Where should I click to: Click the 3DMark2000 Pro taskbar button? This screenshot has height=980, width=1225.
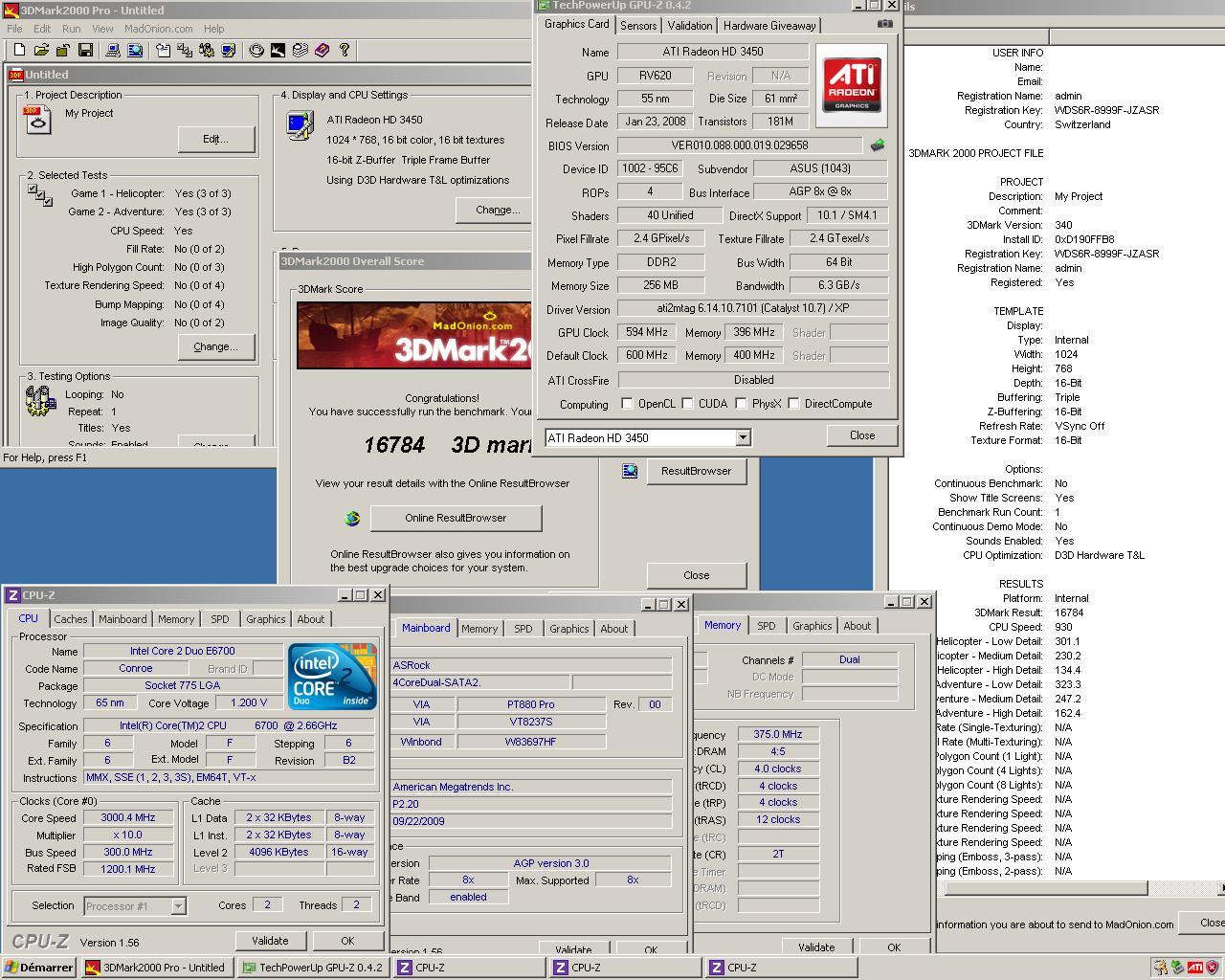157,968
